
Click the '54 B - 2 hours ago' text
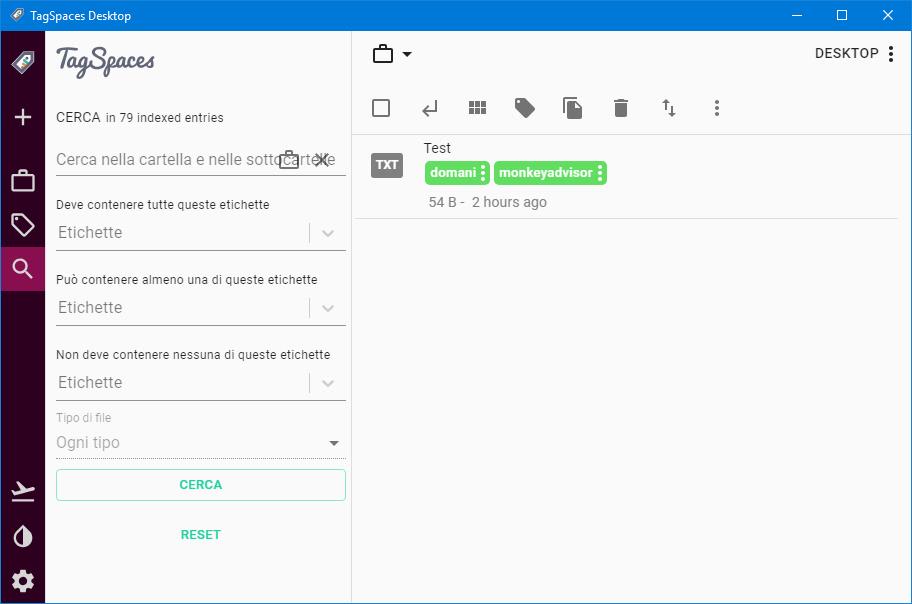pos(487,202)
